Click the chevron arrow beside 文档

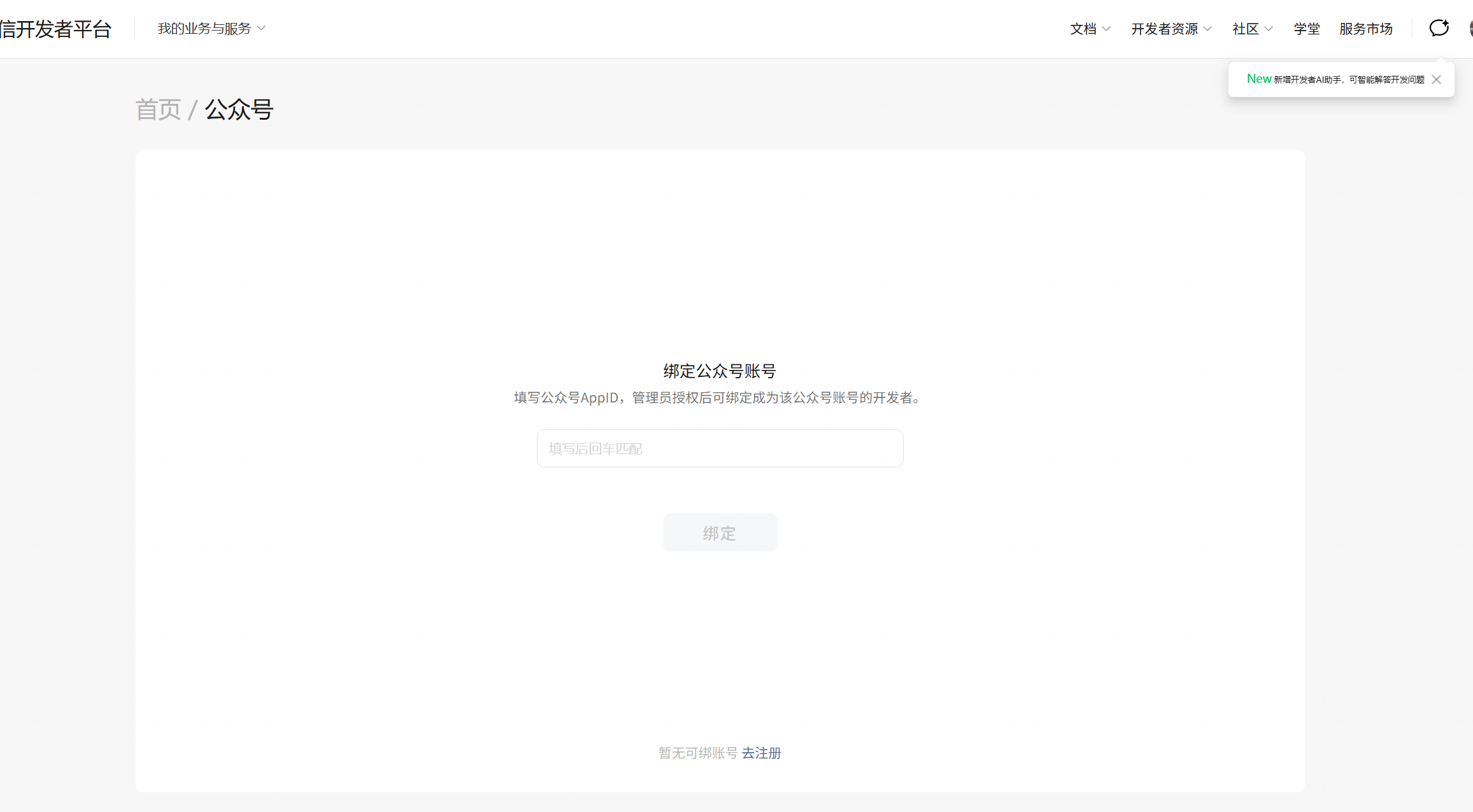coord(1106,29)
